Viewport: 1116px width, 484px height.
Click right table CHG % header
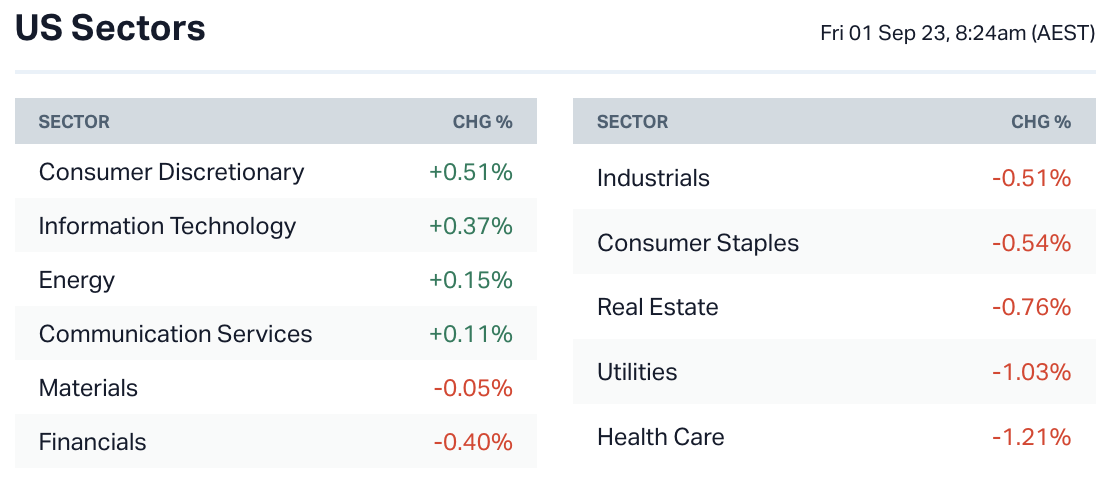[1040, 122]
